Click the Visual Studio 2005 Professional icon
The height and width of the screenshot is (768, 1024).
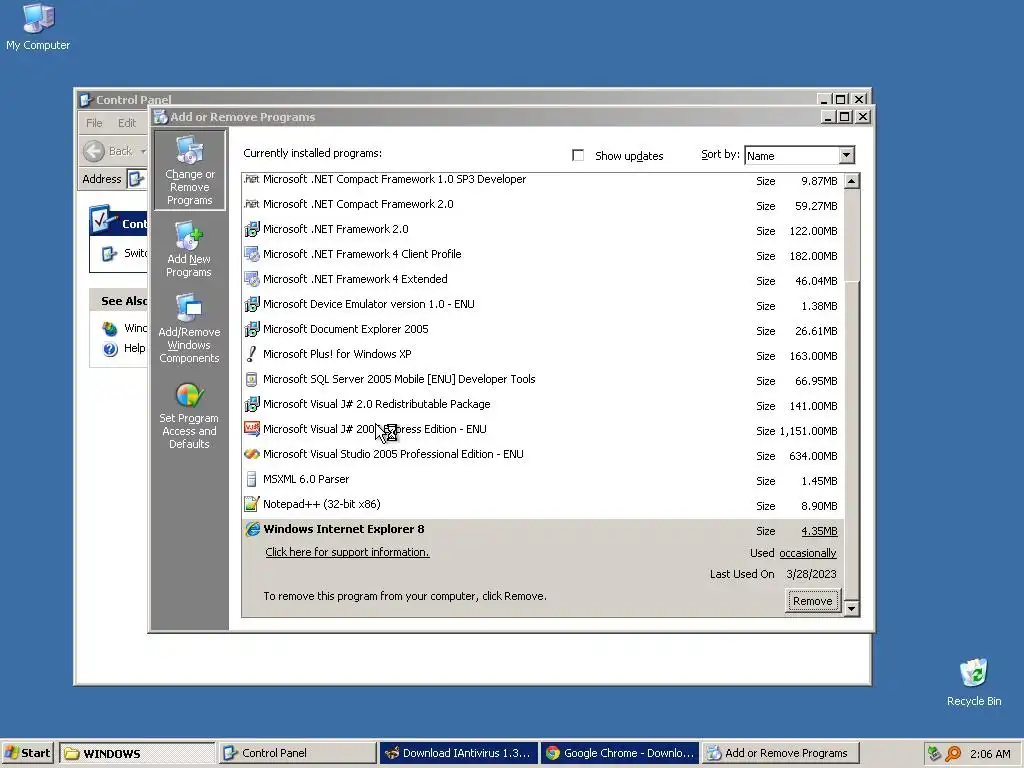(x=251, y=455)
